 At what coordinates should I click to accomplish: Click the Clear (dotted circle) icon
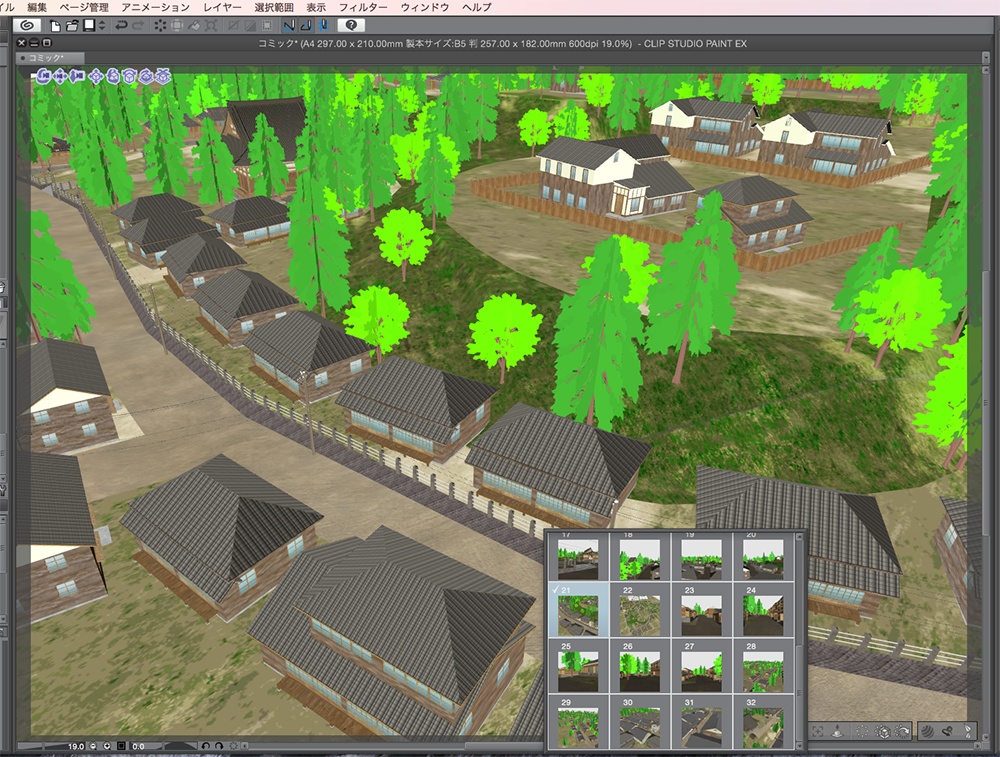[x=159, y=26]
